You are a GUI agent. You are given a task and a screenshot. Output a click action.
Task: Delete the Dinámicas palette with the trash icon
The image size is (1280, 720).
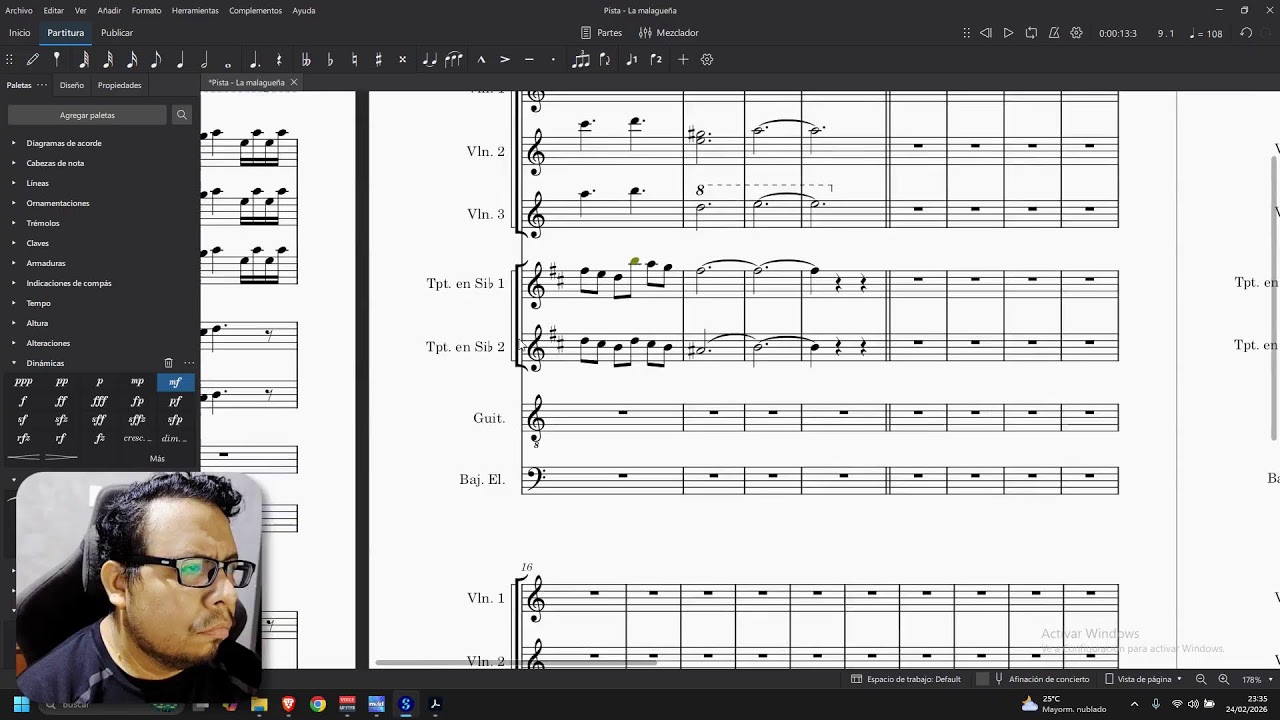point(168,363)
